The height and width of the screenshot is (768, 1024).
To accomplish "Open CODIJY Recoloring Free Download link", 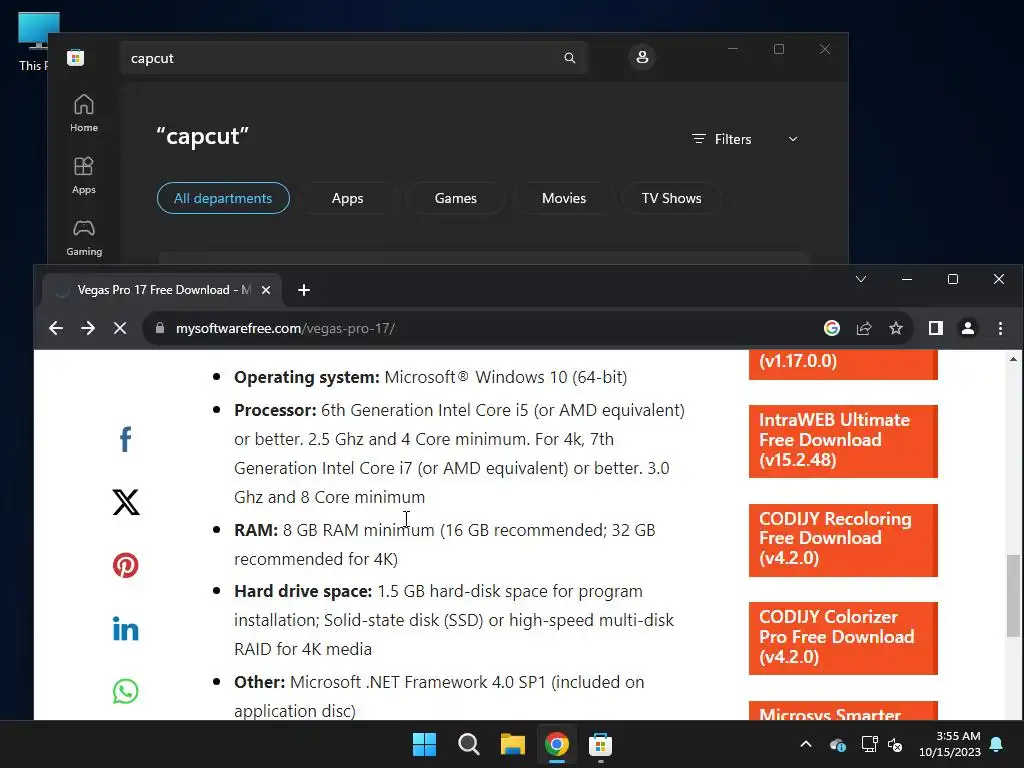I will (x=843, y=539).
